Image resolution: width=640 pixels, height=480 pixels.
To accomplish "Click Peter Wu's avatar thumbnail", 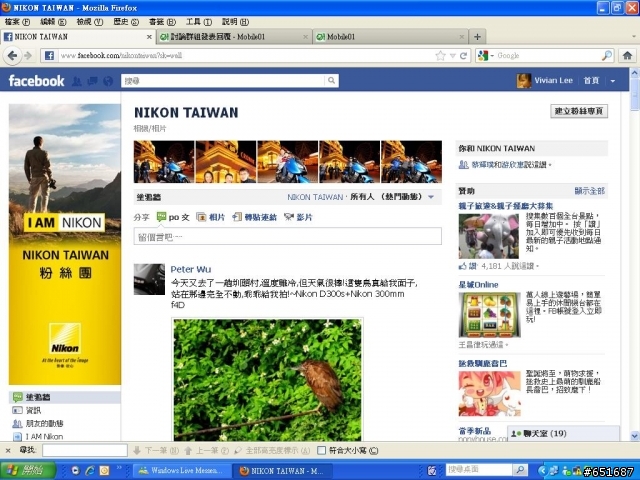I will point(149,279).
